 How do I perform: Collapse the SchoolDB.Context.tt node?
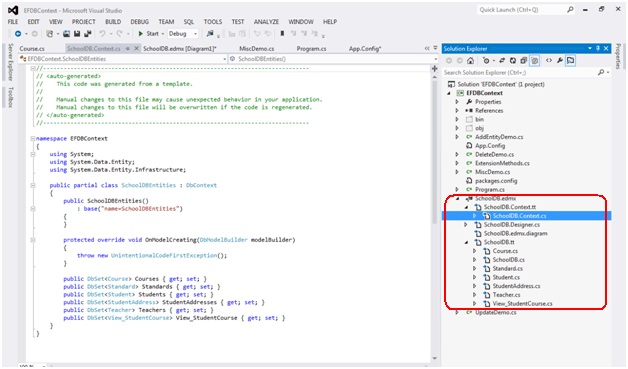466,208
